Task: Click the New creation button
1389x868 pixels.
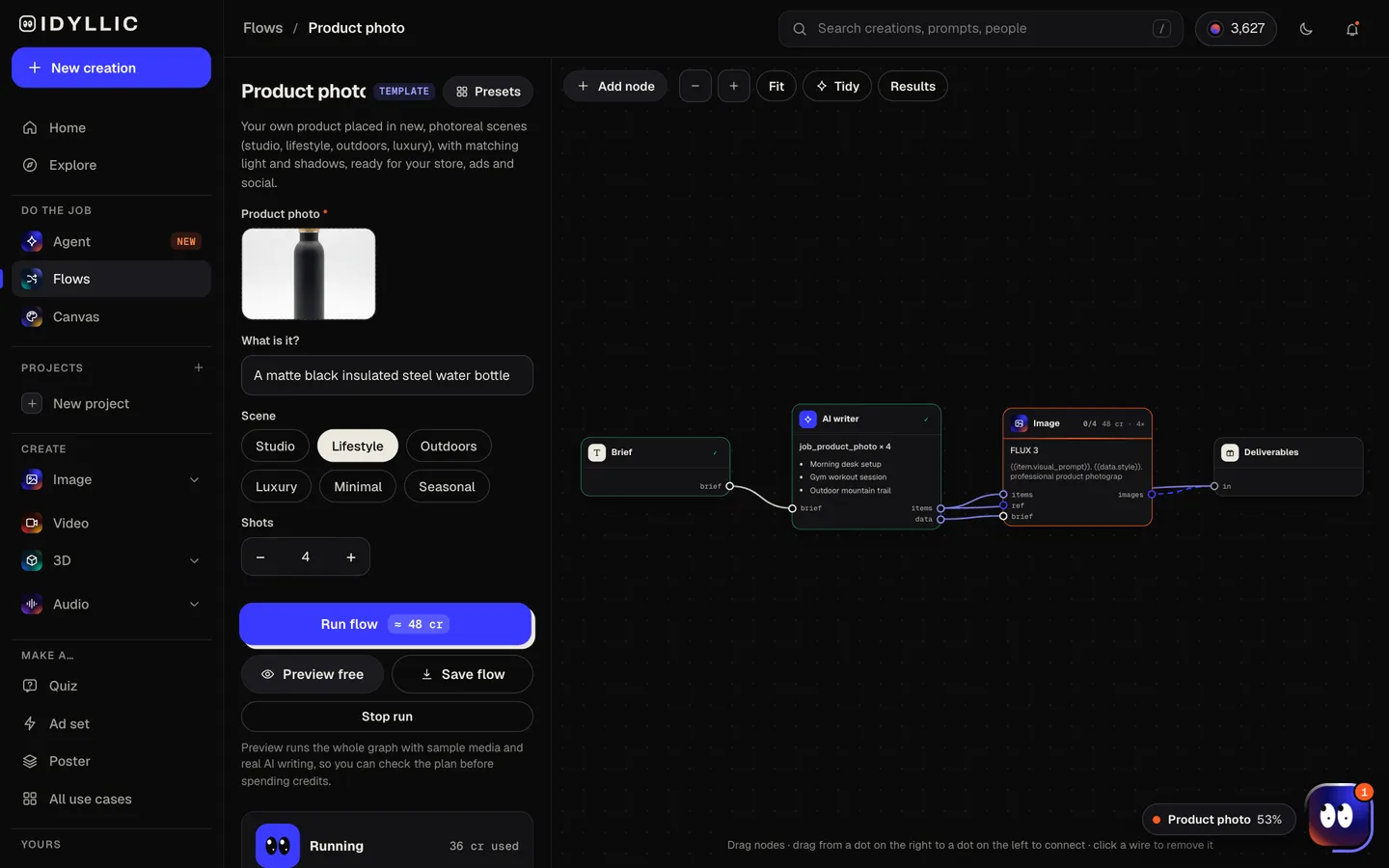Action: pyautogui.click(x=111, y=68)
